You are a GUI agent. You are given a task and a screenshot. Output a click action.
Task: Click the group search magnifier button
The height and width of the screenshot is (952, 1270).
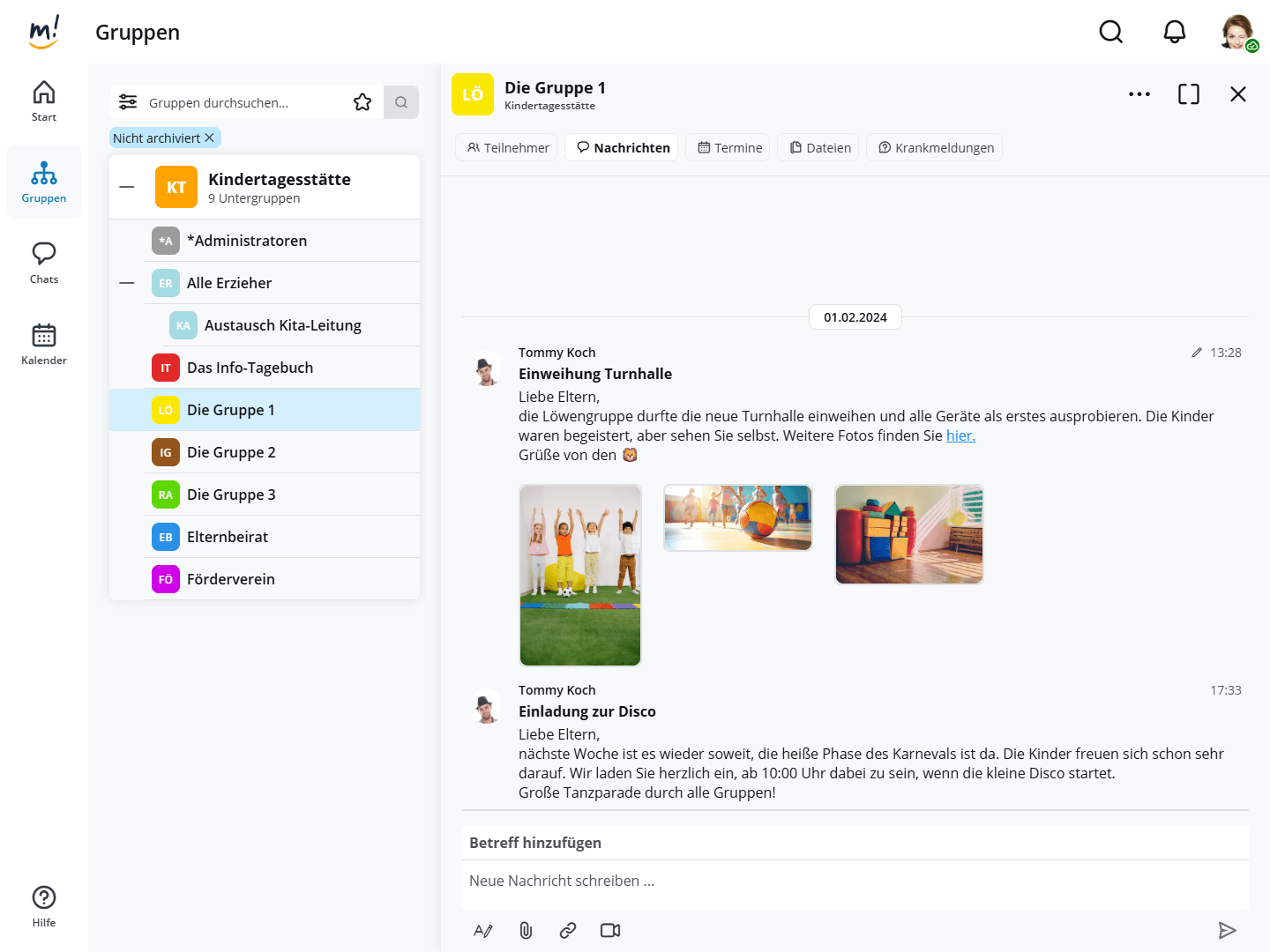[x=401, y=102]
